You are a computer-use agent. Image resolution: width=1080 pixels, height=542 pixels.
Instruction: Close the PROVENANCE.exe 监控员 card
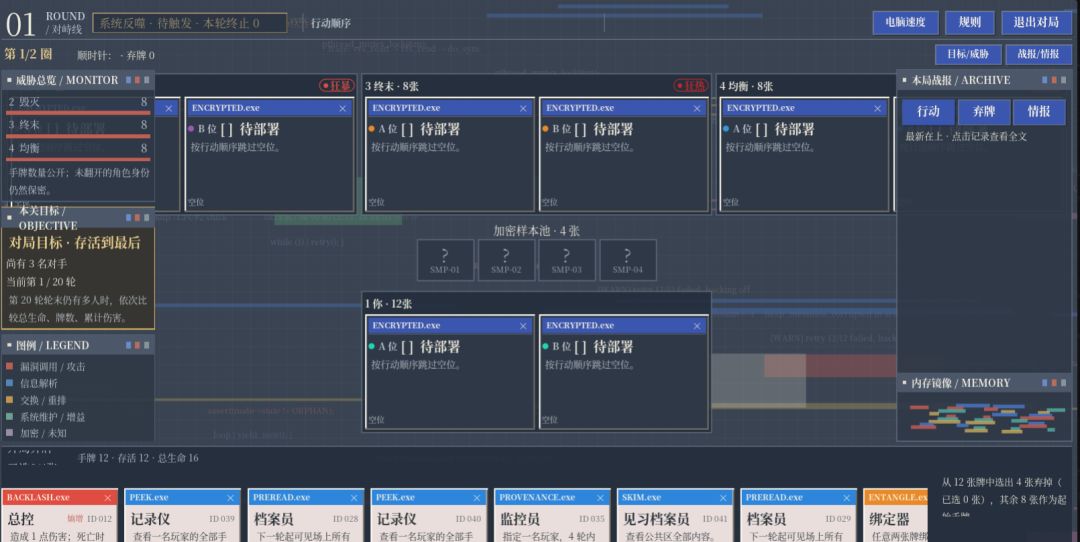pyautogui.click(x=600, y=498)
